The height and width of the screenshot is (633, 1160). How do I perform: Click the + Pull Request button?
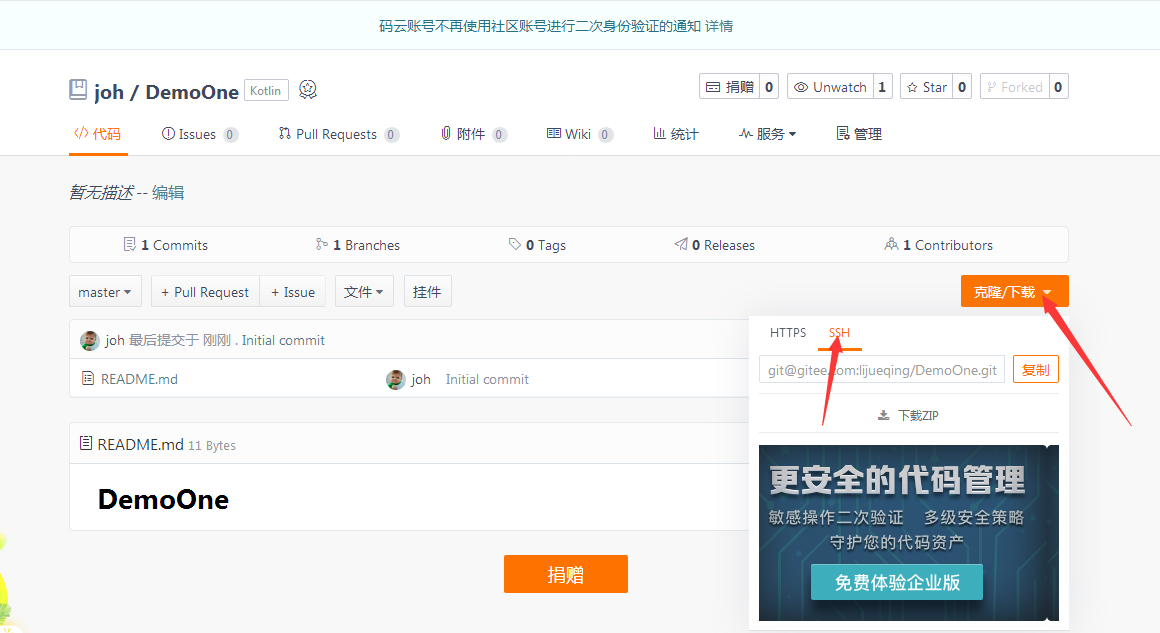coord(205,291)
